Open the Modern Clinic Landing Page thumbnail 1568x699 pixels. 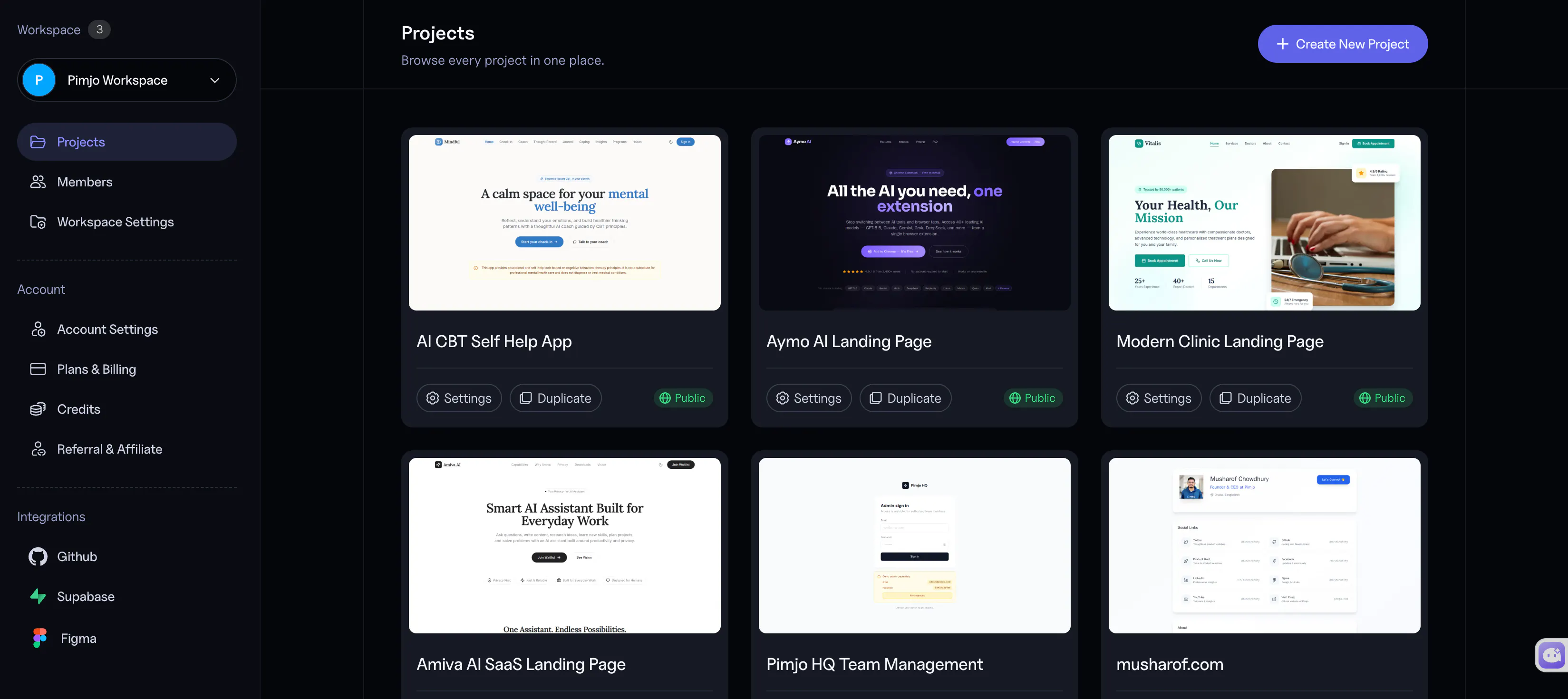point(1265,223)
